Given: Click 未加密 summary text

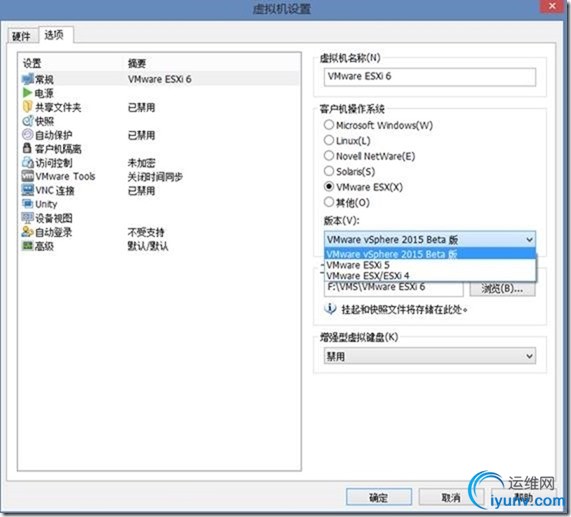Looking at the screenshot, I should point(141,163).
